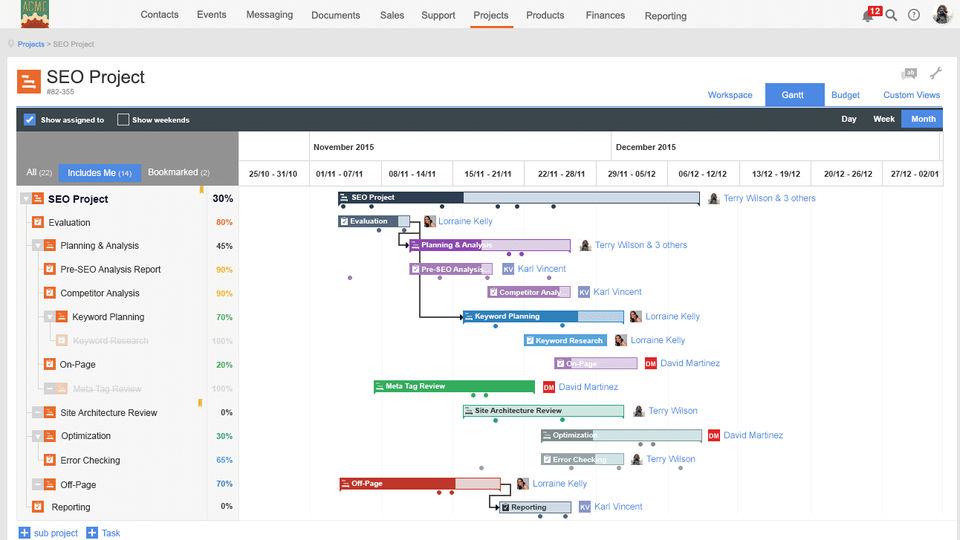Click the Projects breadcrumb link
Screen dimensions: 960x540
click(31, 44)
